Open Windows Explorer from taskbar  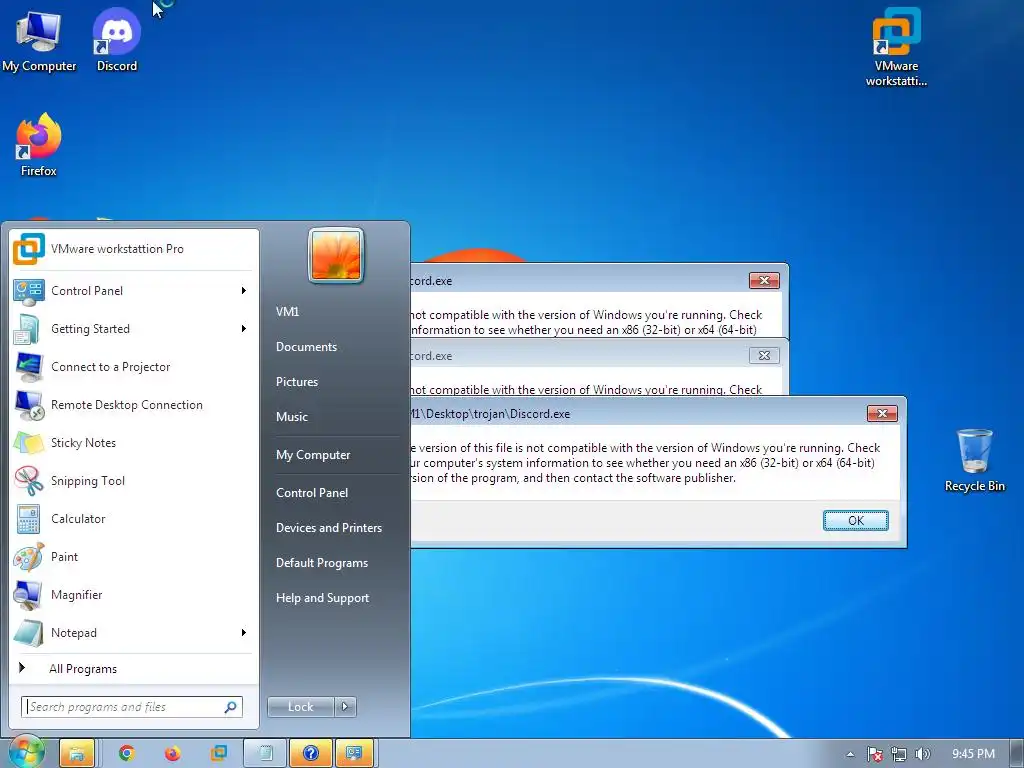click(77, 754)
